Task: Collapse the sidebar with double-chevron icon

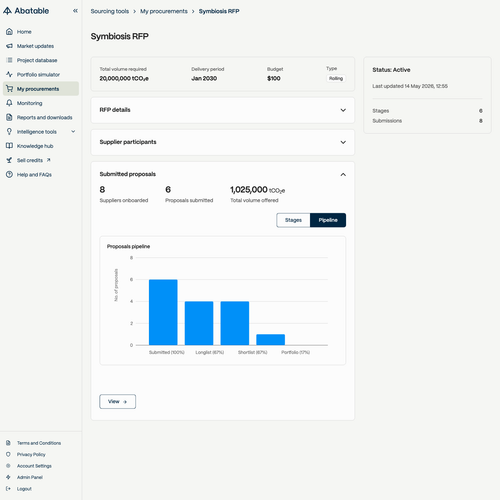Action: click(x=75, y=11)
